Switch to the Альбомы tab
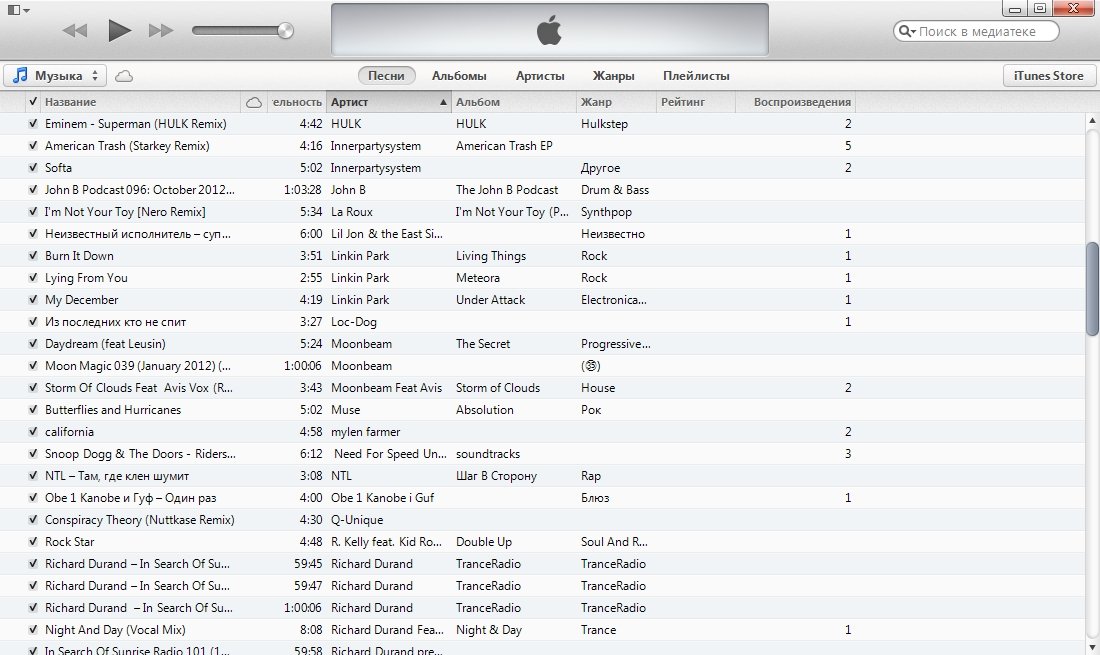 pos(459,76)
